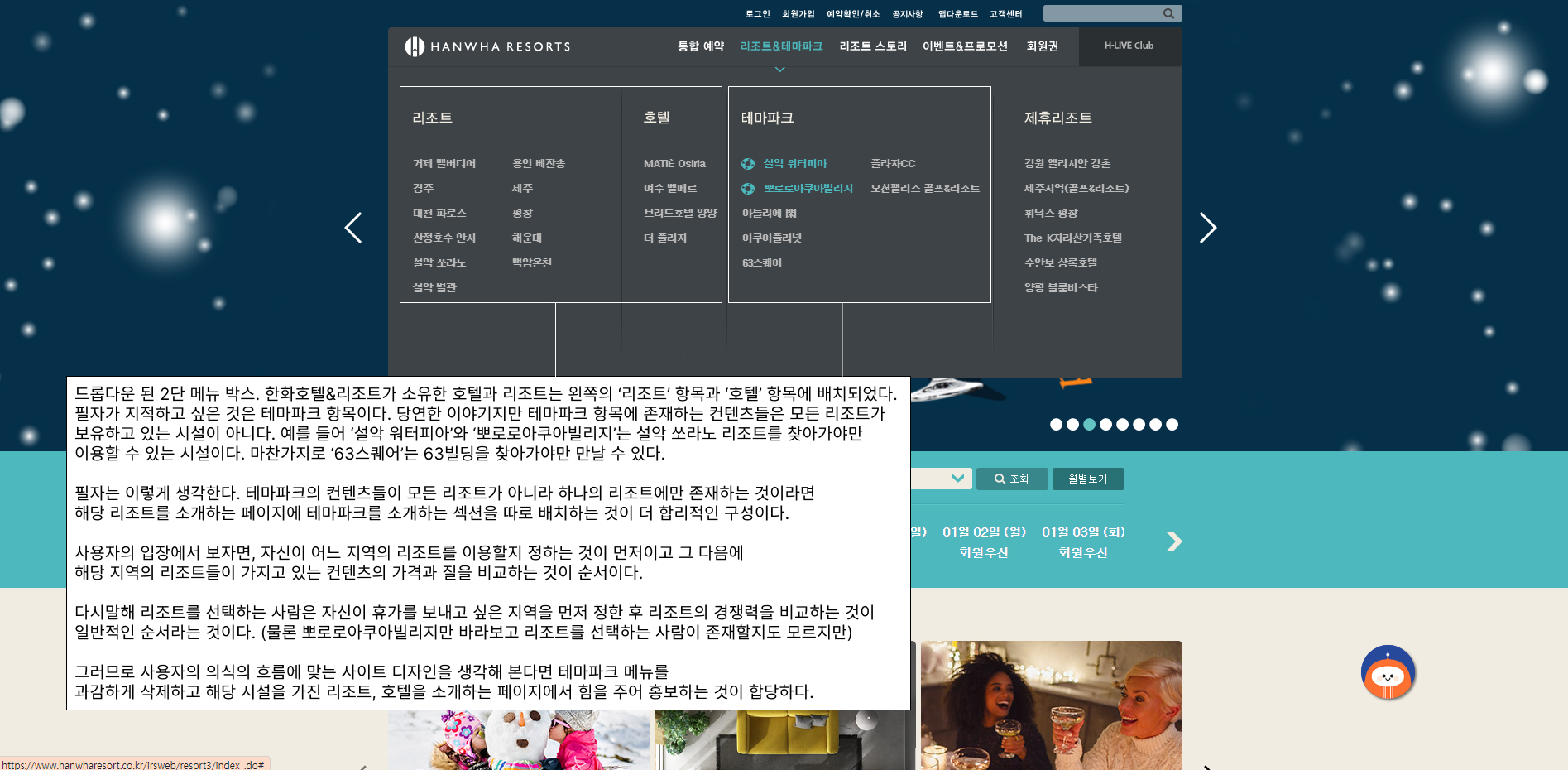Viewport: 1568px width, 770px height.
Task: Click the search magnifier icon in the top search box
Action: click(1168, 13)
